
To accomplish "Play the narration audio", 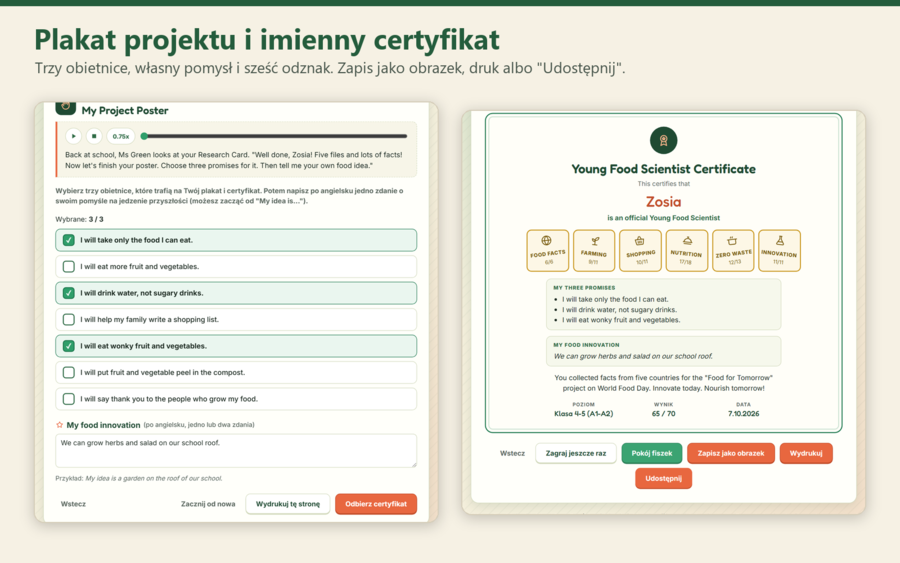I will pyautogui.click(x=73, y=136).
